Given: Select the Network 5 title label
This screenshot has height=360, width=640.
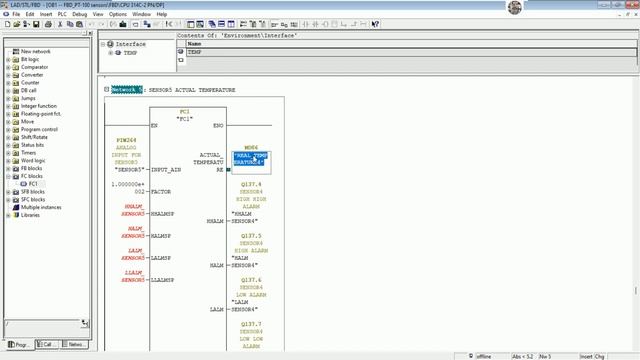Looking at the screenshot, I should 127,89.
